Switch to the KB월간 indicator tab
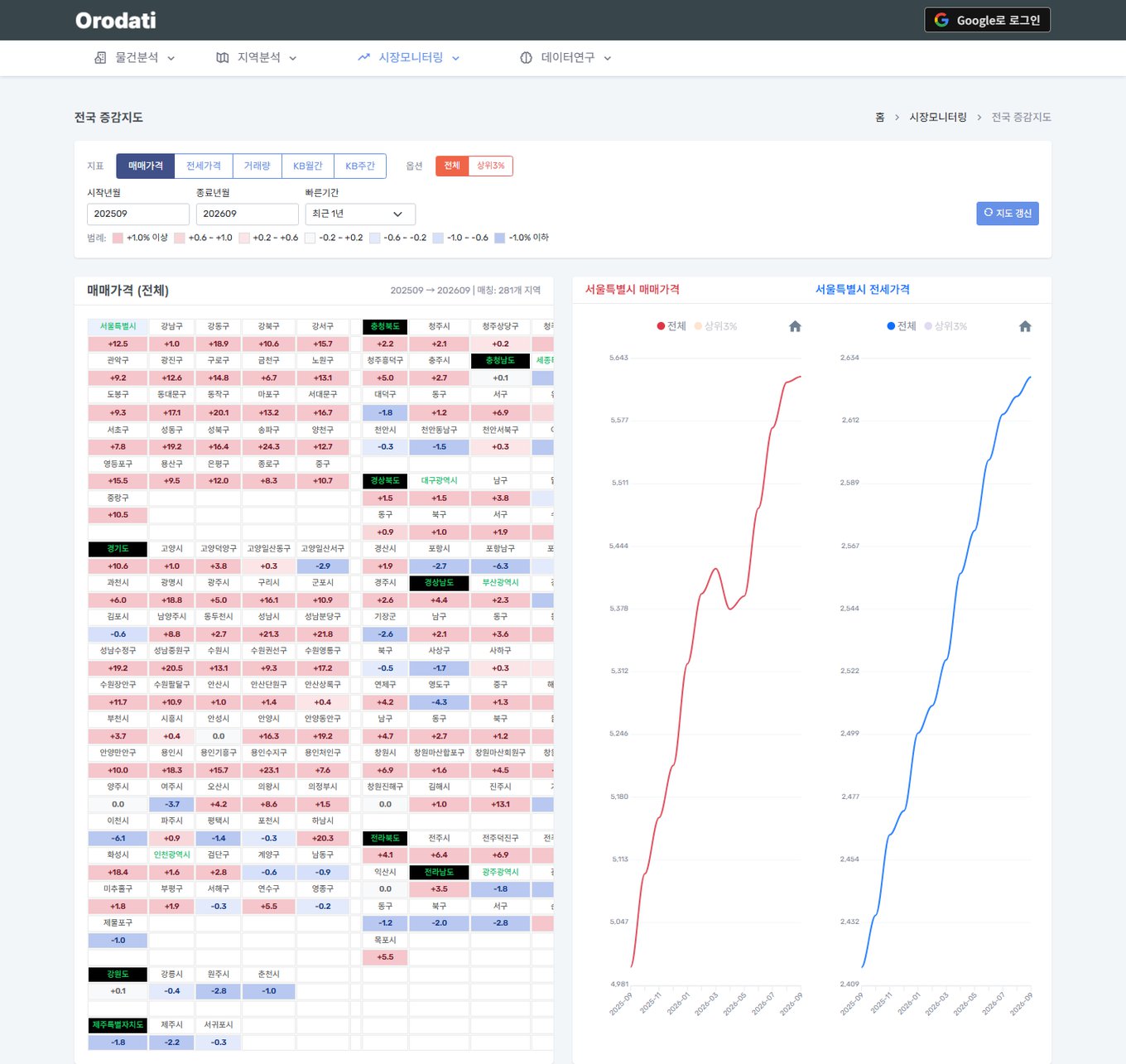1126x1064 pixels. point(308,166)
